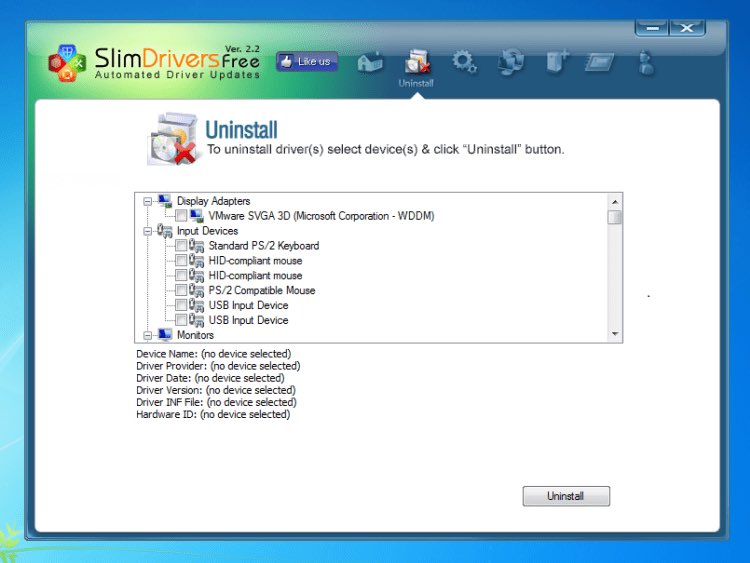This screenshot has width=750, height=563.
Task: Click the device list scroll down arrow
Action: pyautogui.click(x=615, y=334)
